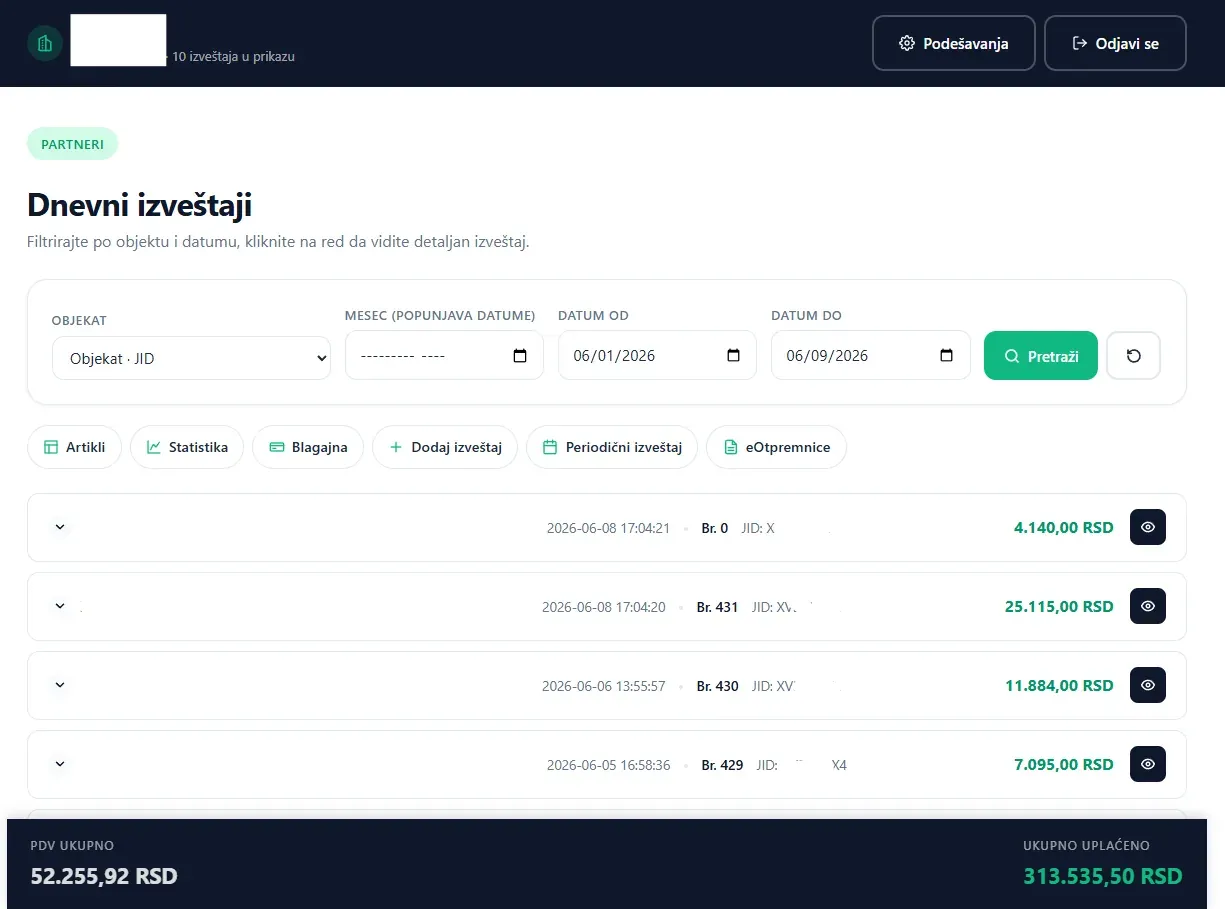Click the reset filters refresh icon
Image resolution: width=1225 pixels, height=909 pixels.
[x=1134, y=356]
